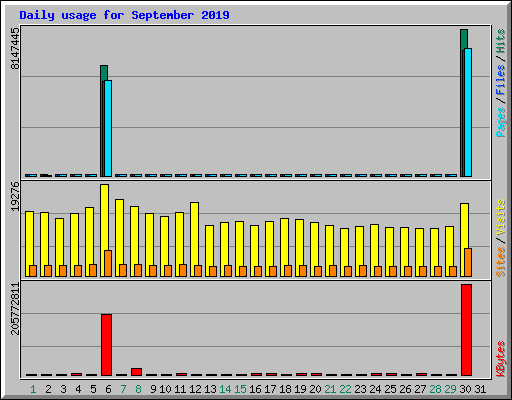The height and width of the screenshot is (400, 512).
Task: Click the day label 17
Action: tap(270, 389)
